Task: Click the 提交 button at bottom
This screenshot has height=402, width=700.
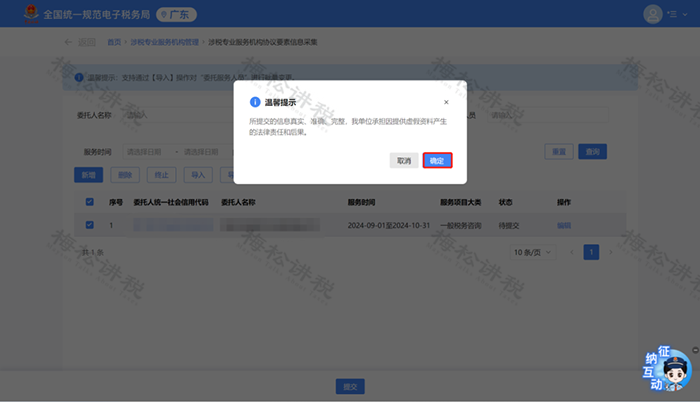Action: [x=350, y=386]
